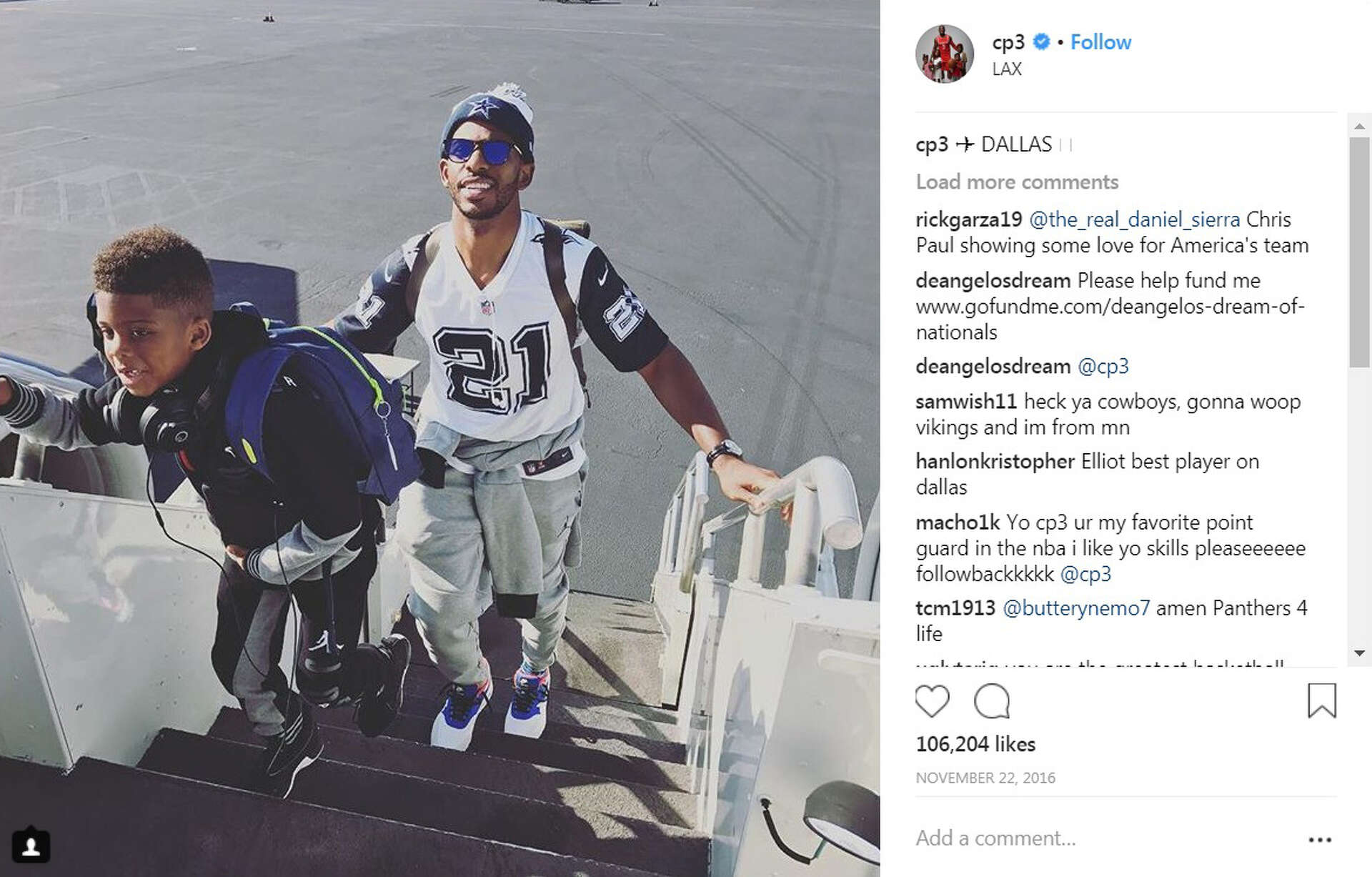This screenshot has height=877, width=1372.
Task: Open the comment bubble icon
Action: tap(992, 701)
